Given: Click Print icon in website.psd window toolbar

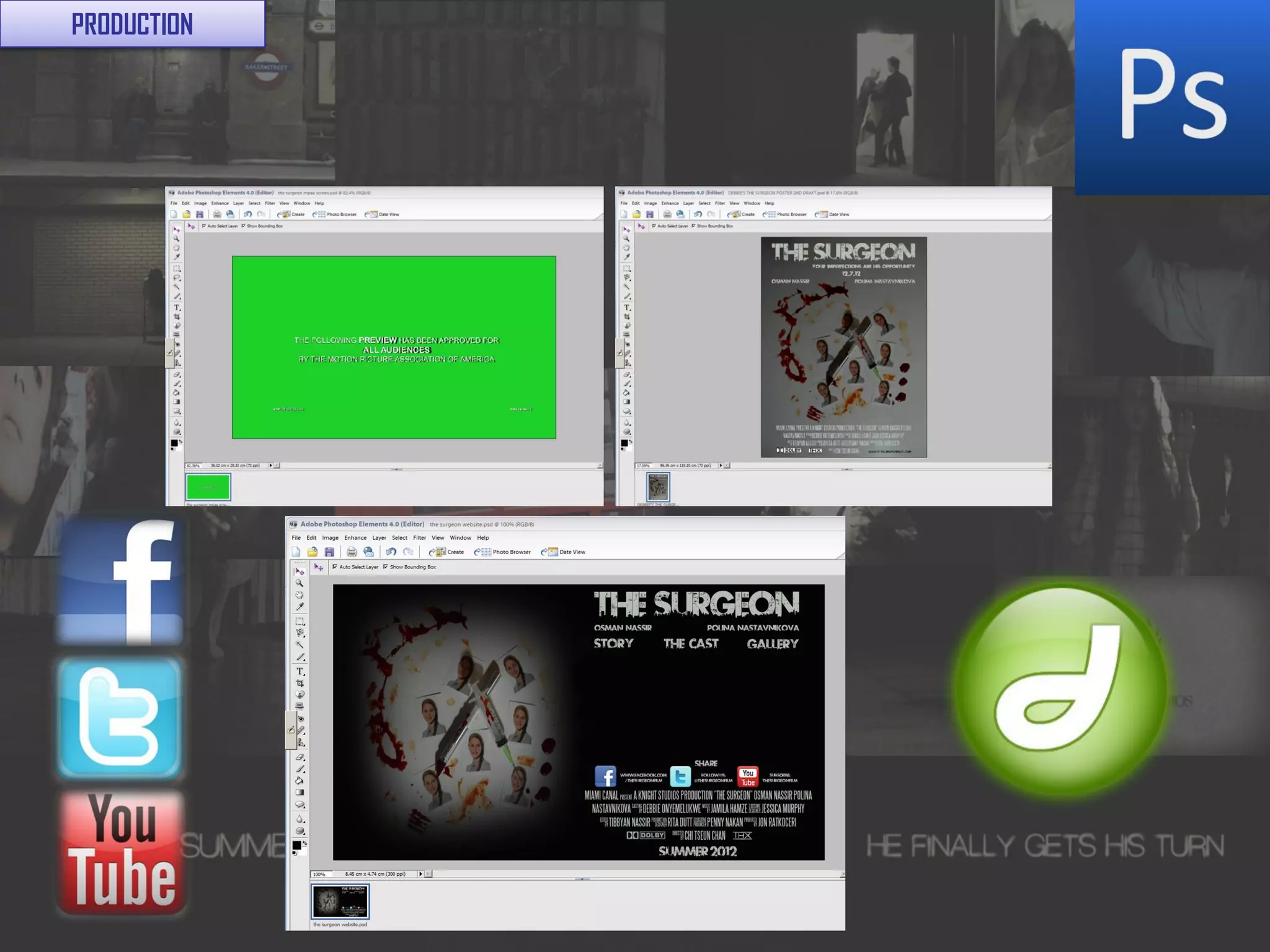Looking at the screenshot, I should (352, 552).
